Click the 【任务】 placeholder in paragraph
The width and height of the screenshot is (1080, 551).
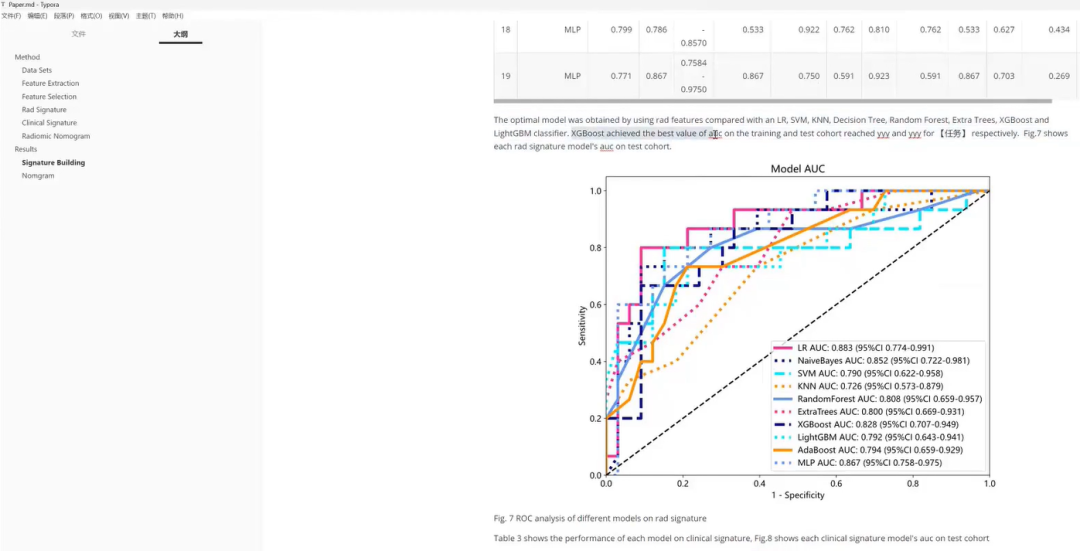coord(953,134)
